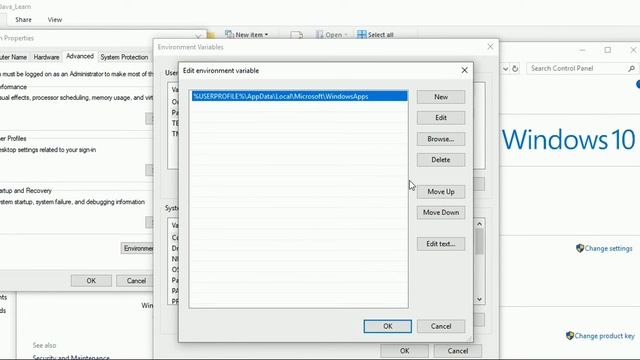The height and width of the screenshot is (360, 640).
Task: Click Open in Explorer ribbon
Action: [331, 35]
